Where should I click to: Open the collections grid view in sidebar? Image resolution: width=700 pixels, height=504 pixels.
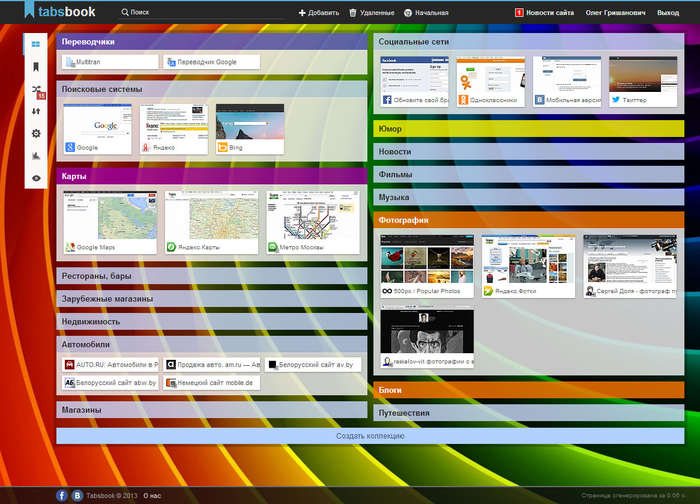(x=36, y=44)
